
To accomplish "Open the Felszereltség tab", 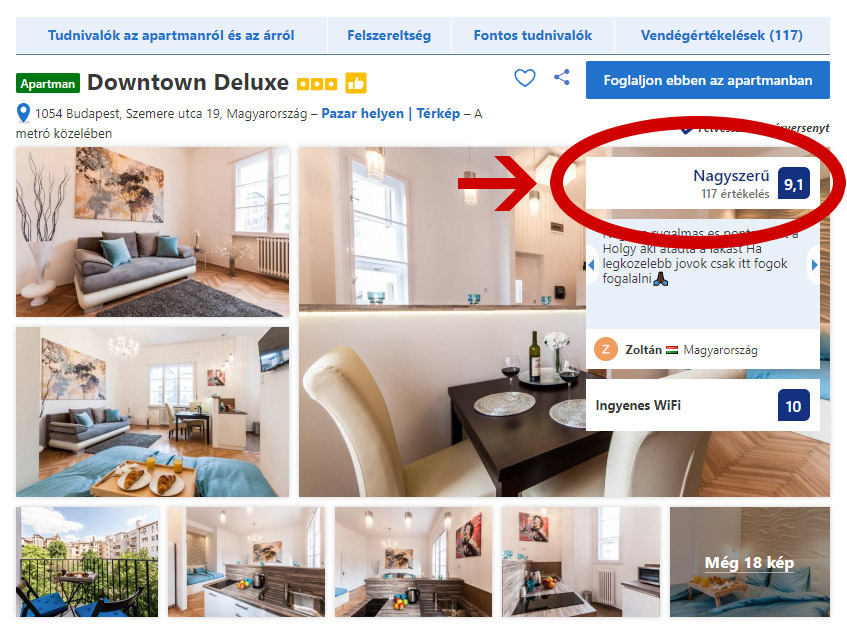I will [389, 36].
